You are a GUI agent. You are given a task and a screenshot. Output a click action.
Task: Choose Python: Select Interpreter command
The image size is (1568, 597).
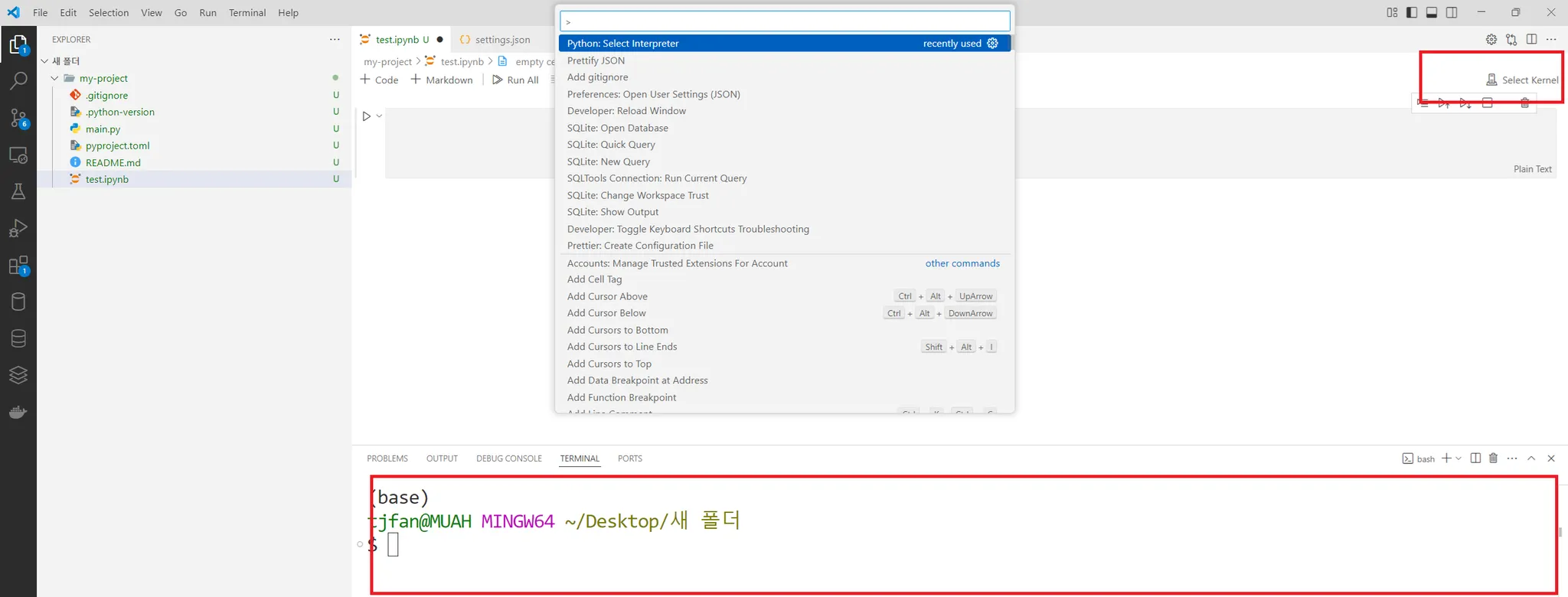785,44
